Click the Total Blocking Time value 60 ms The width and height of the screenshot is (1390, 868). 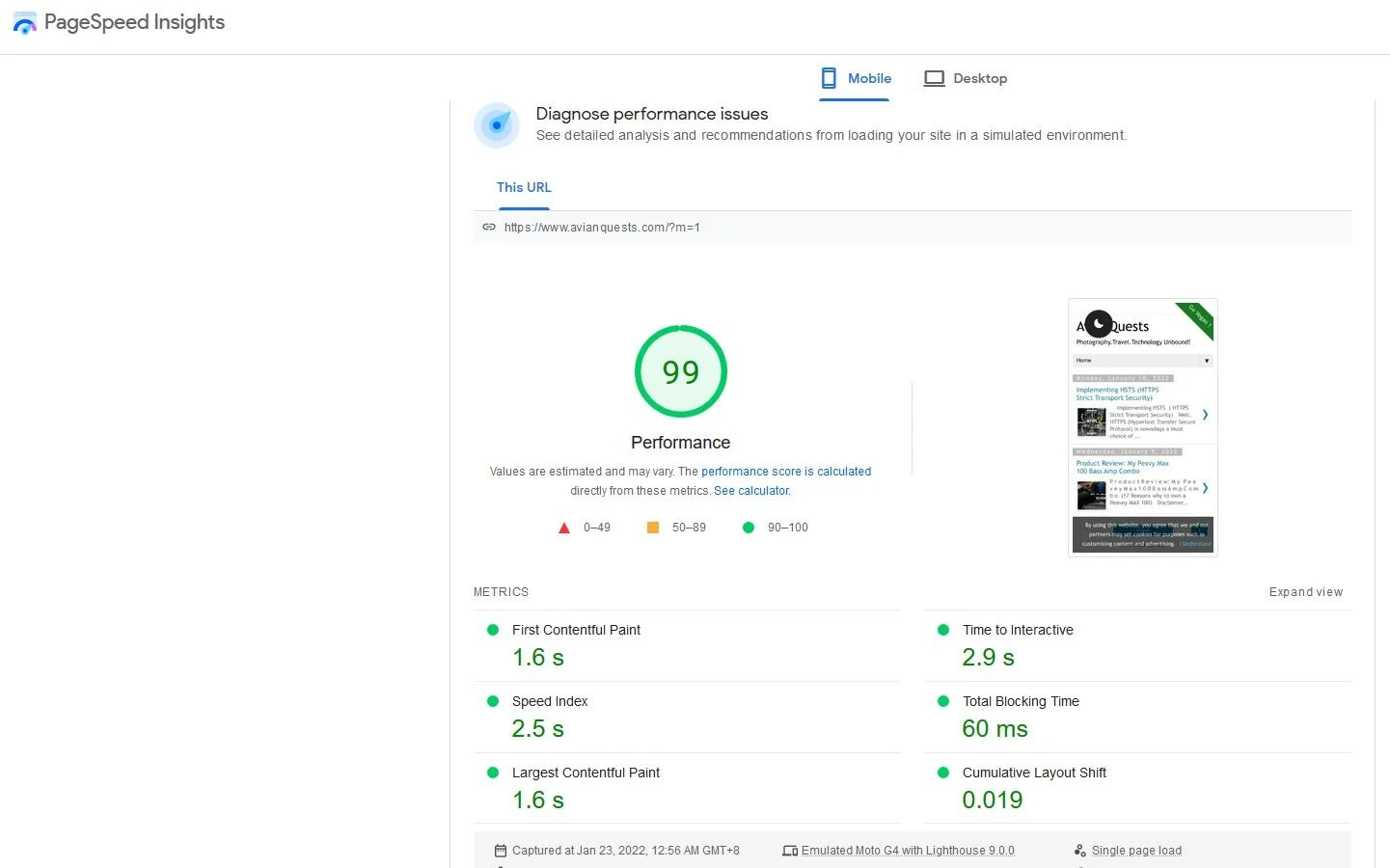[x=995, y=729]
